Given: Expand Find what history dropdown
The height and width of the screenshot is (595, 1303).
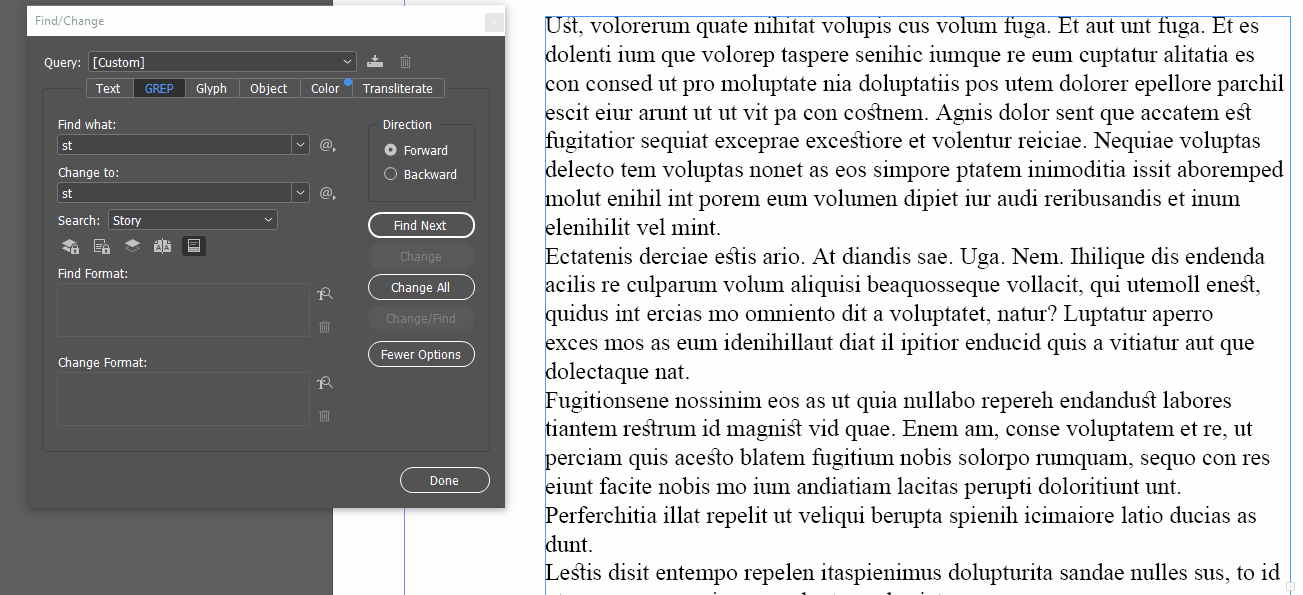Looking at the screenshot, I should [301, 145].
